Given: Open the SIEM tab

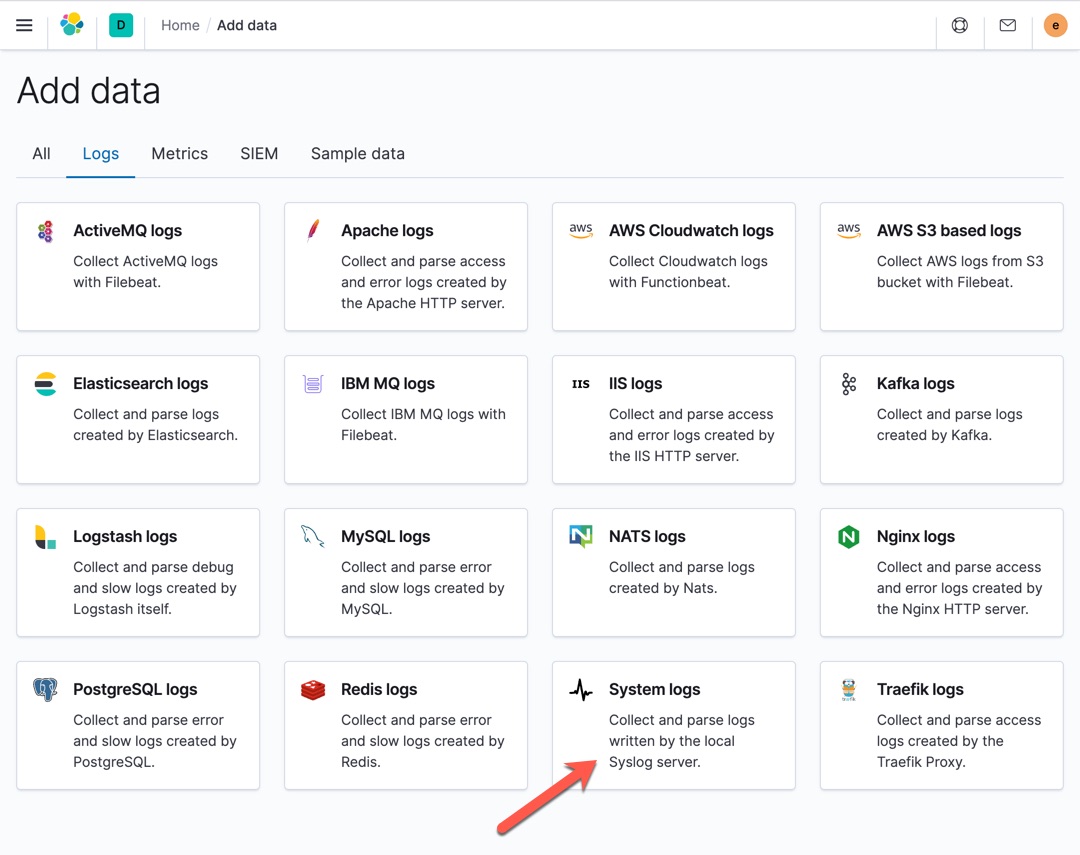Looking at the screenshot, I should [x=259, y=154].
